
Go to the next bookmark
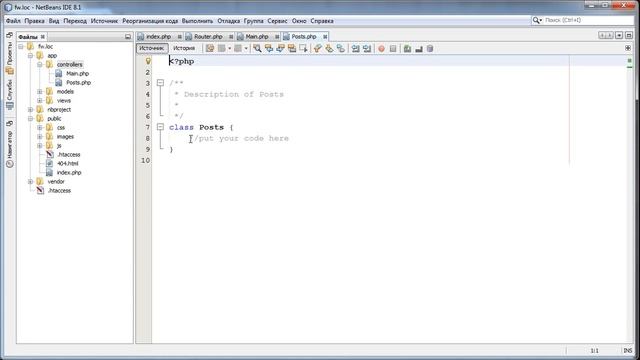click(x=329, y=49)
